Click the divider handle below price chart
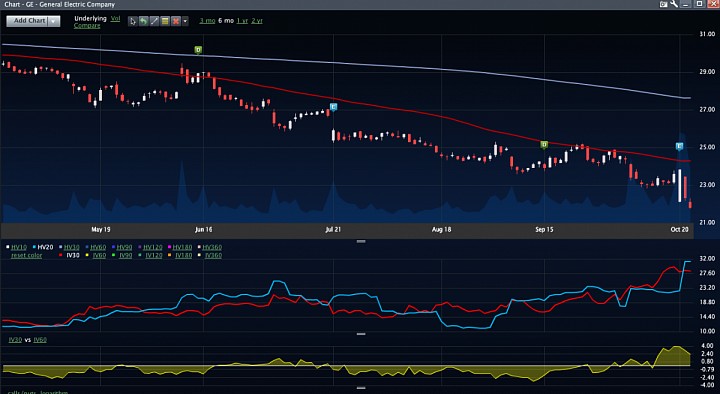Viewport: 720px width, 394px height. (x=361, y=241)
